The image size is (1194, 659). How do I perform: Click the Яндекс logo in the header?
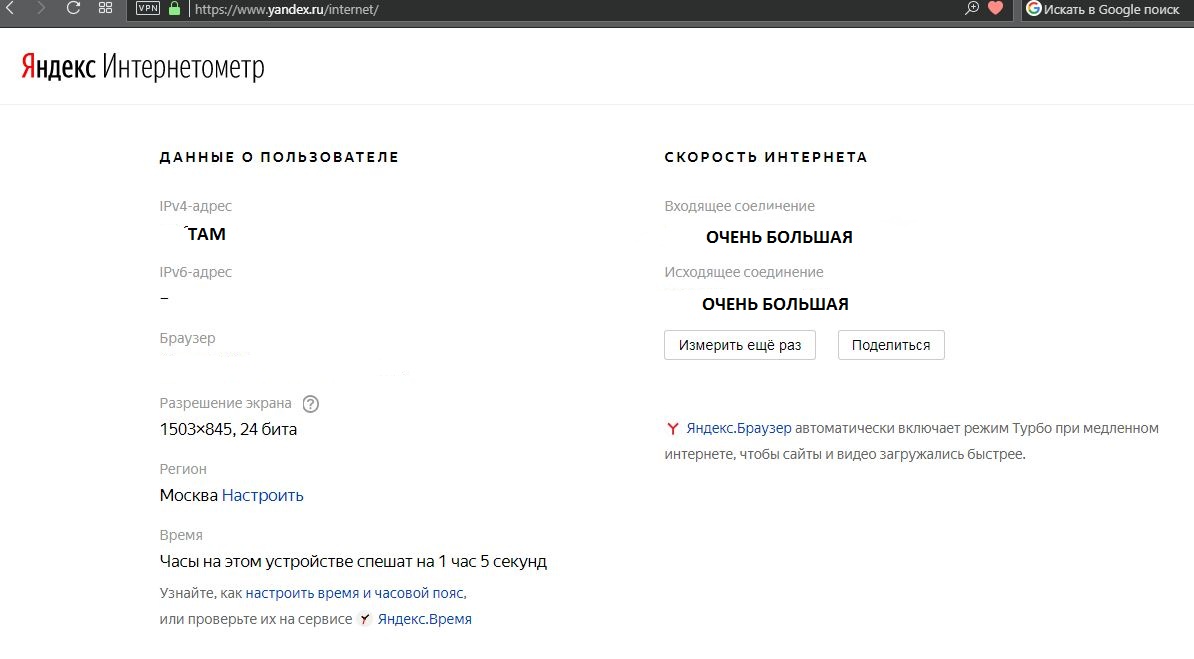58,67
